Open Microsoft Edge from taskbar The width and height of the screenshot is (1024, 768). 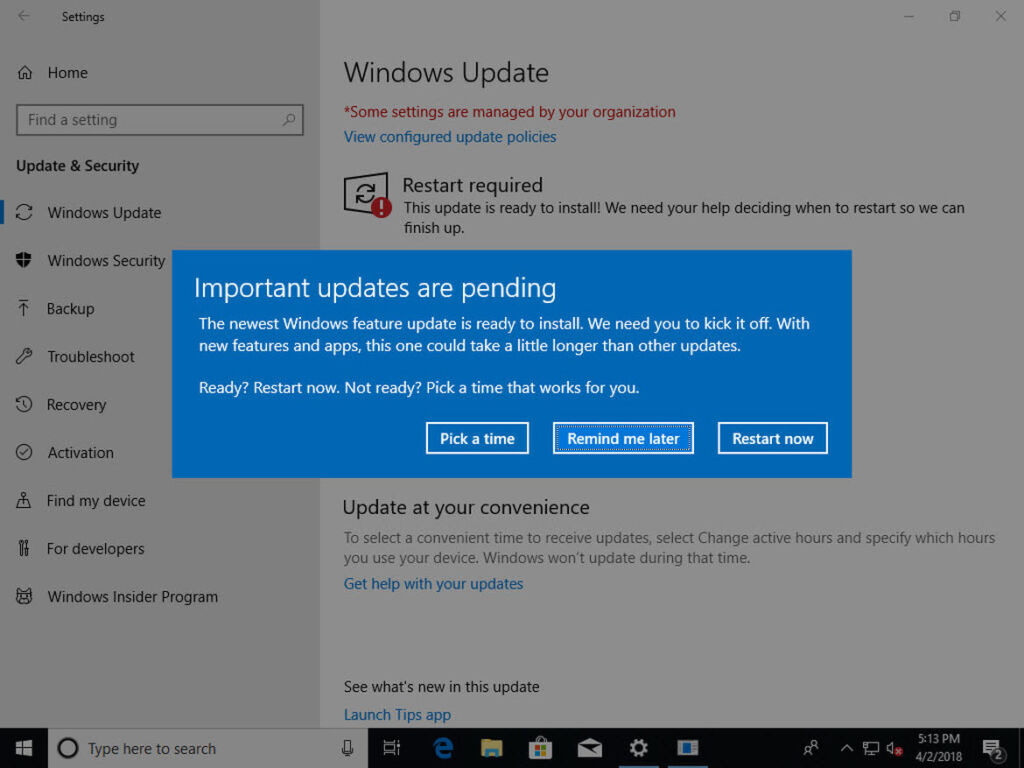(443, 748)
